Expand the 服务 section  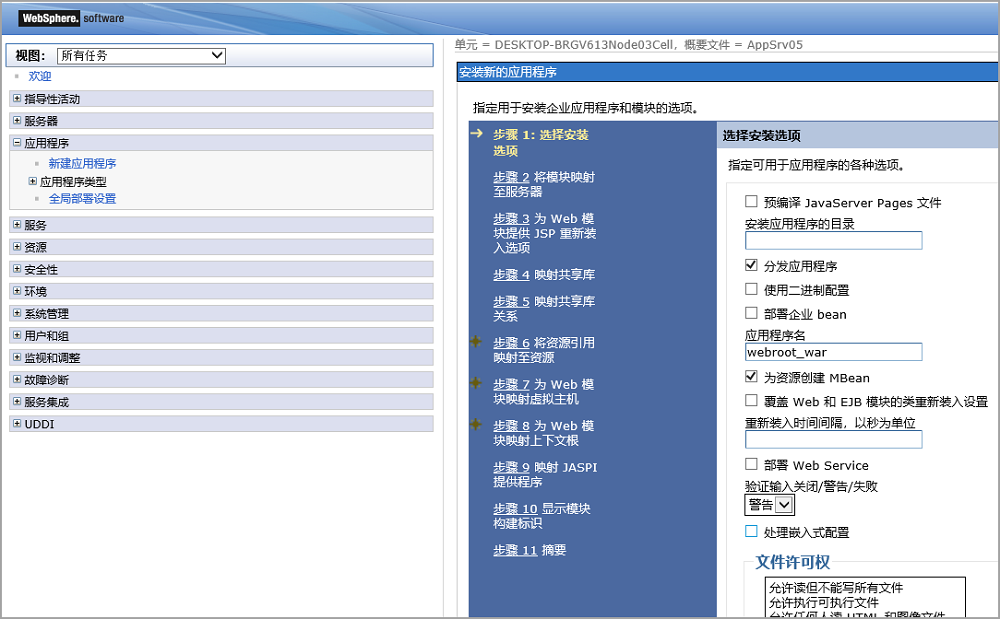pyautogui.click(x=17, y=224)
